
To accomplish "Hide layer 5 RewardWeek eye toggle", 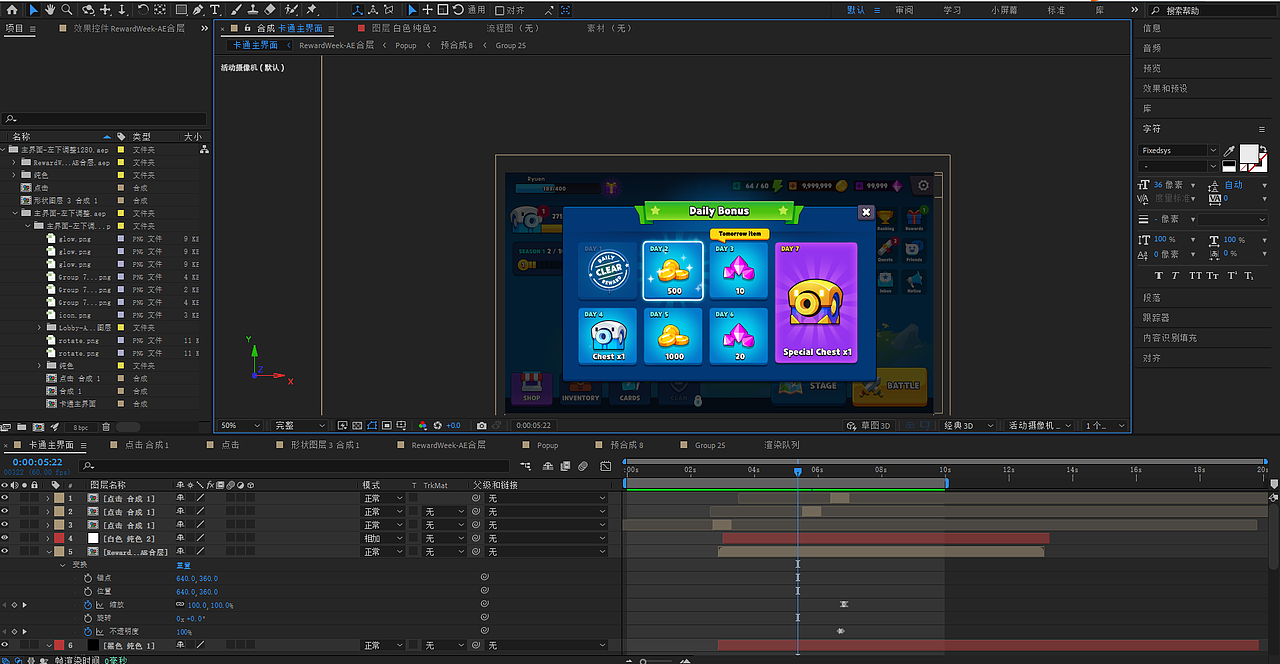I will point(5,552).
